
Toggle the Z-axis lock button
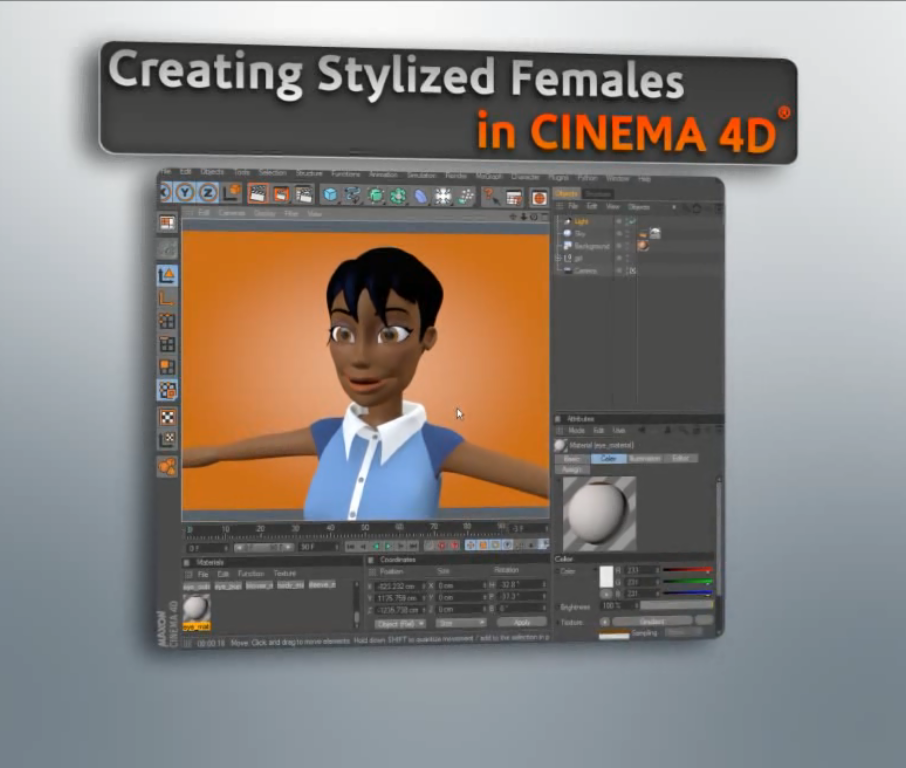click(208, 192)
